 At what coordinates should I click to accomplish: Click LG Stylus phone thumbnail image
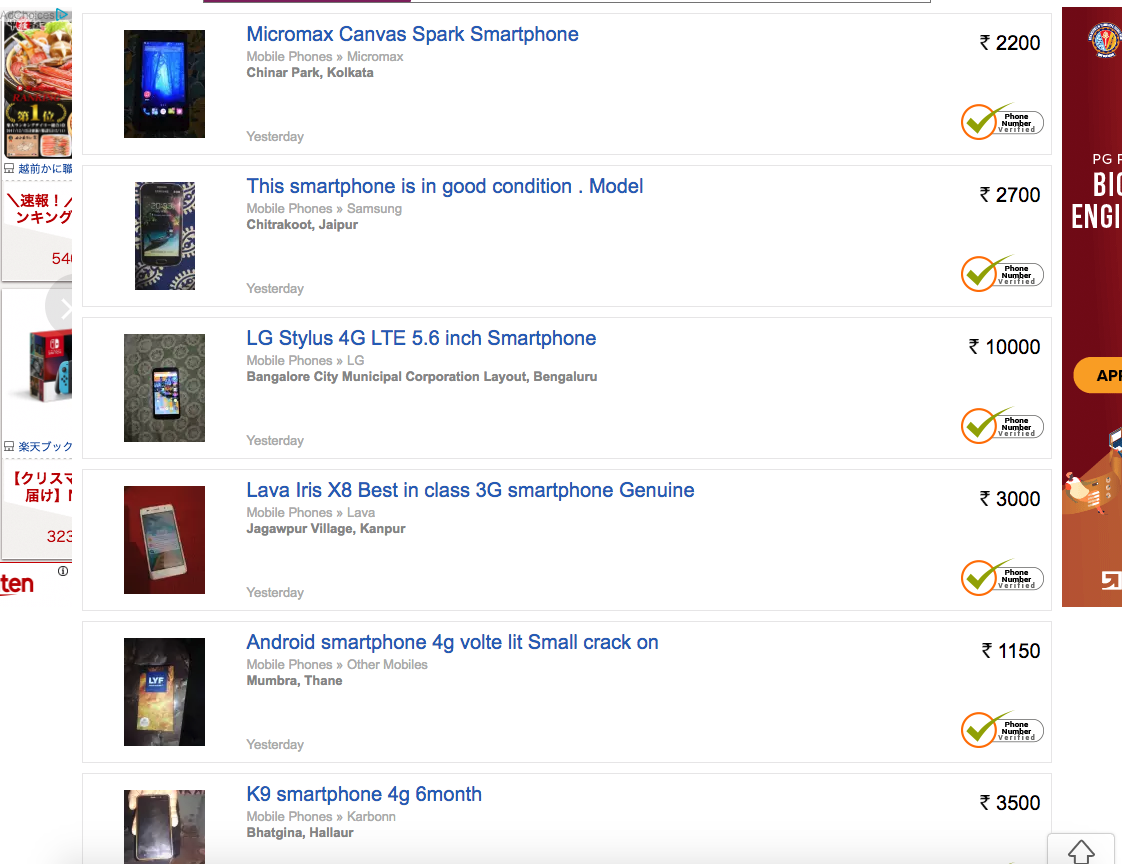click(164, 388)
